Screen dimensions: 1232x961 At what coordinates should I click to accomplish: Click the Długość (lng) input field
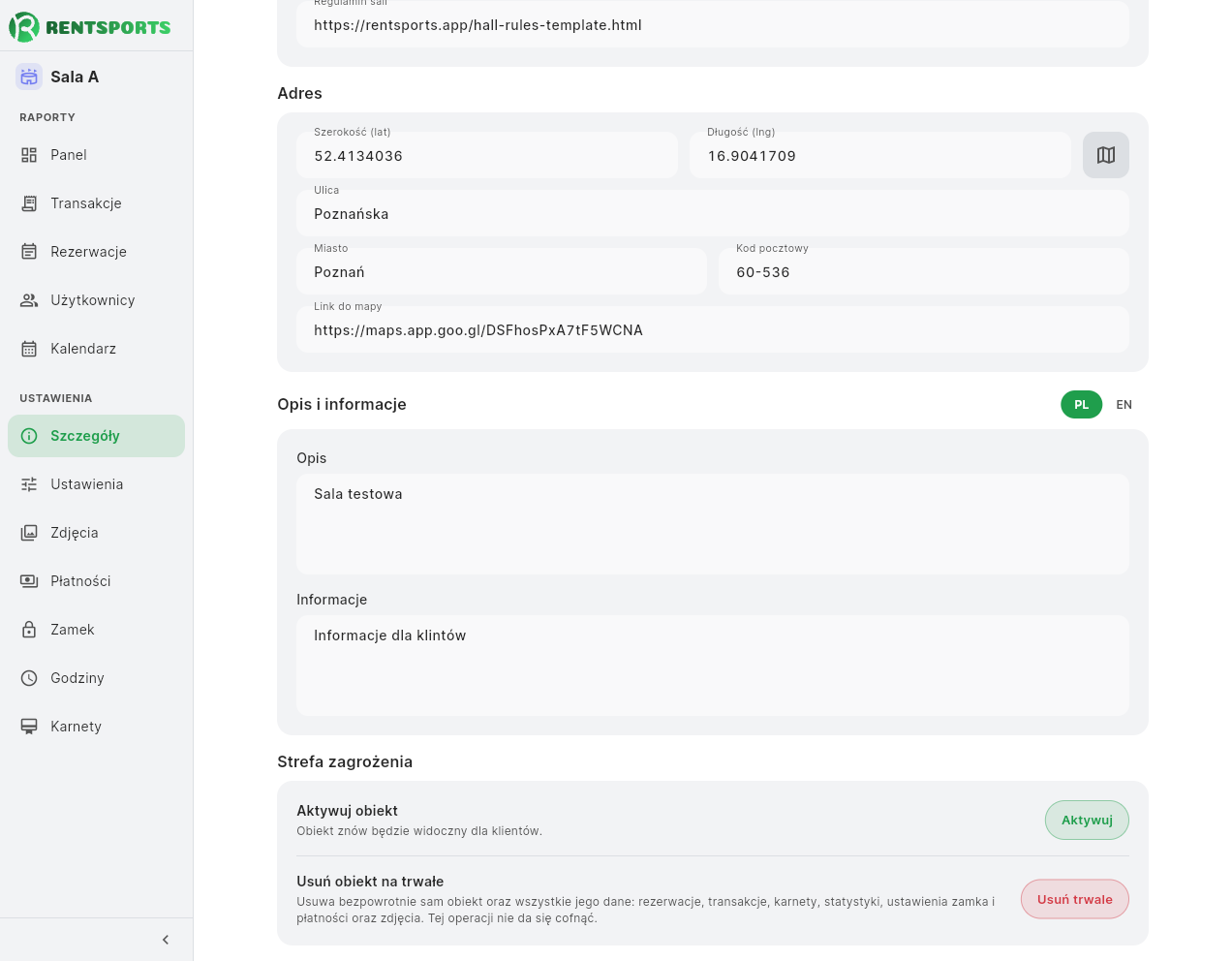click(880, 155)
